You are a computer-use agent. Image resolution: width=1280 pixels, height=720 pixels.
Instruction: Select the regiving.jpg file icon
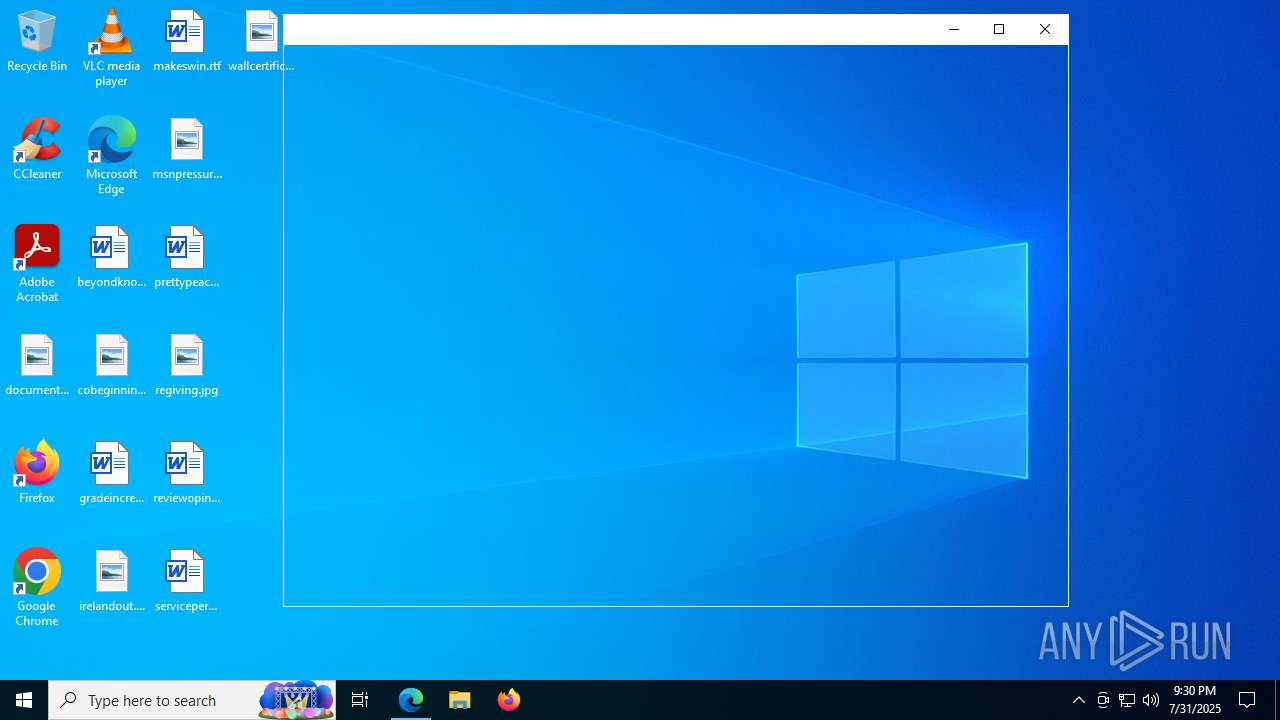tap(186, 366)
